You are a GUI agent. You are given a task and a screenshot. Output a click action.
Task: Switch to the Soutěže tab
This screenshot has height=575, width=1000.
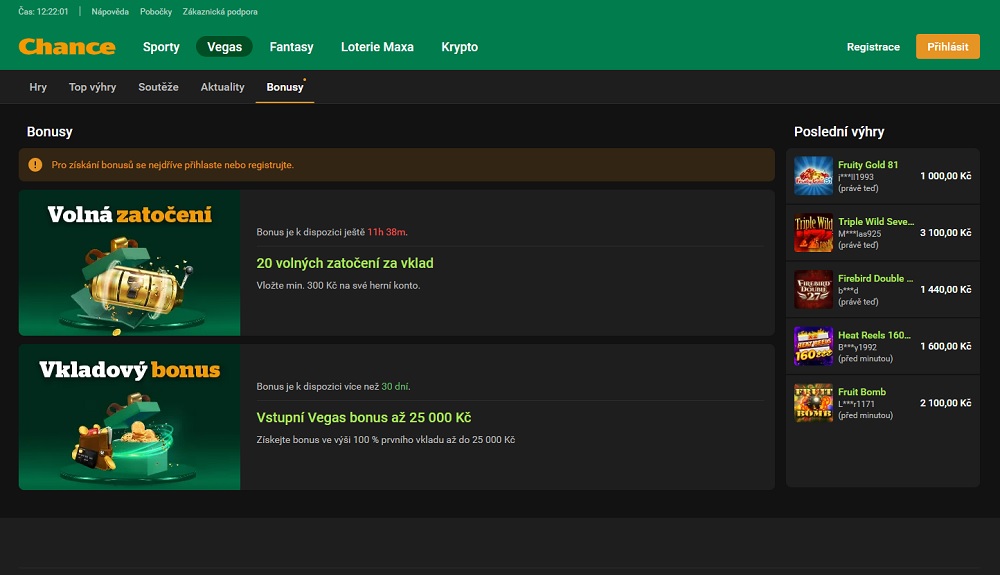(x=158, y=87)
